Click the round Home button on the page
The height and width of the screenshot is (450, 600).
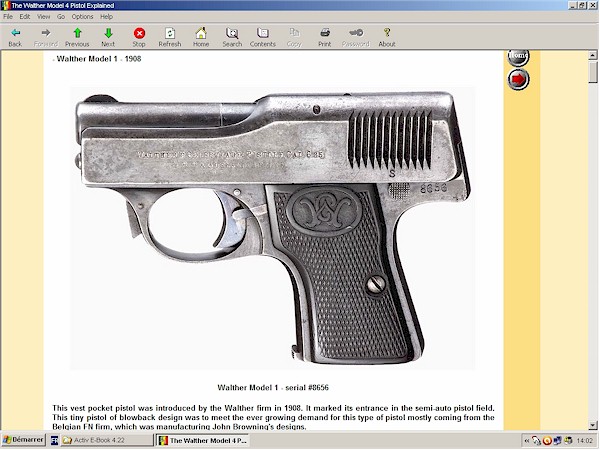tap(518, 57)
